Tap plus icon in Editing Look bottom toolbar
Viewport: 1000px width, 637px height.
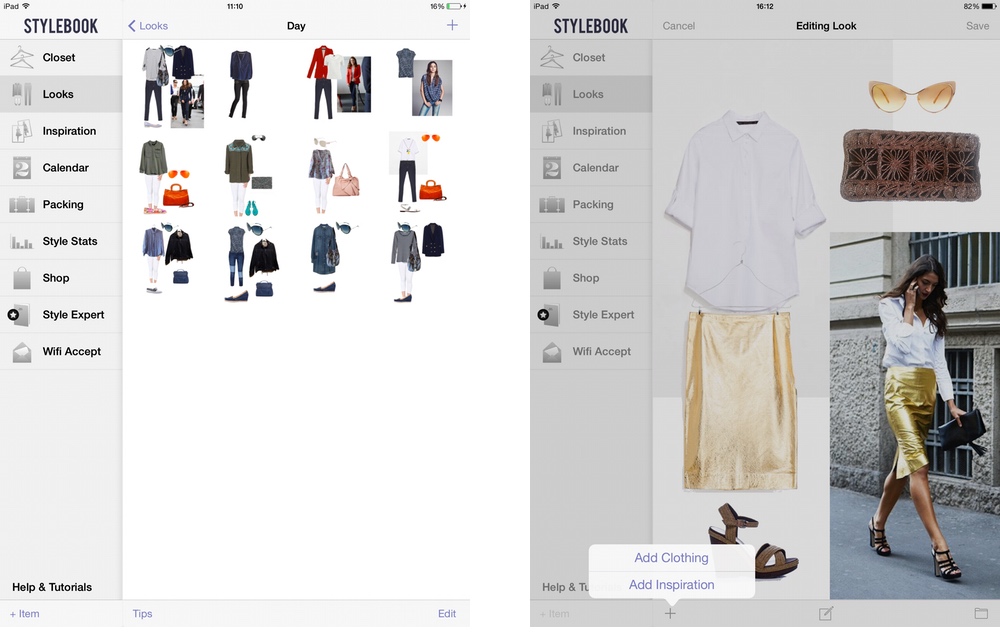click(x=670, y=613)
